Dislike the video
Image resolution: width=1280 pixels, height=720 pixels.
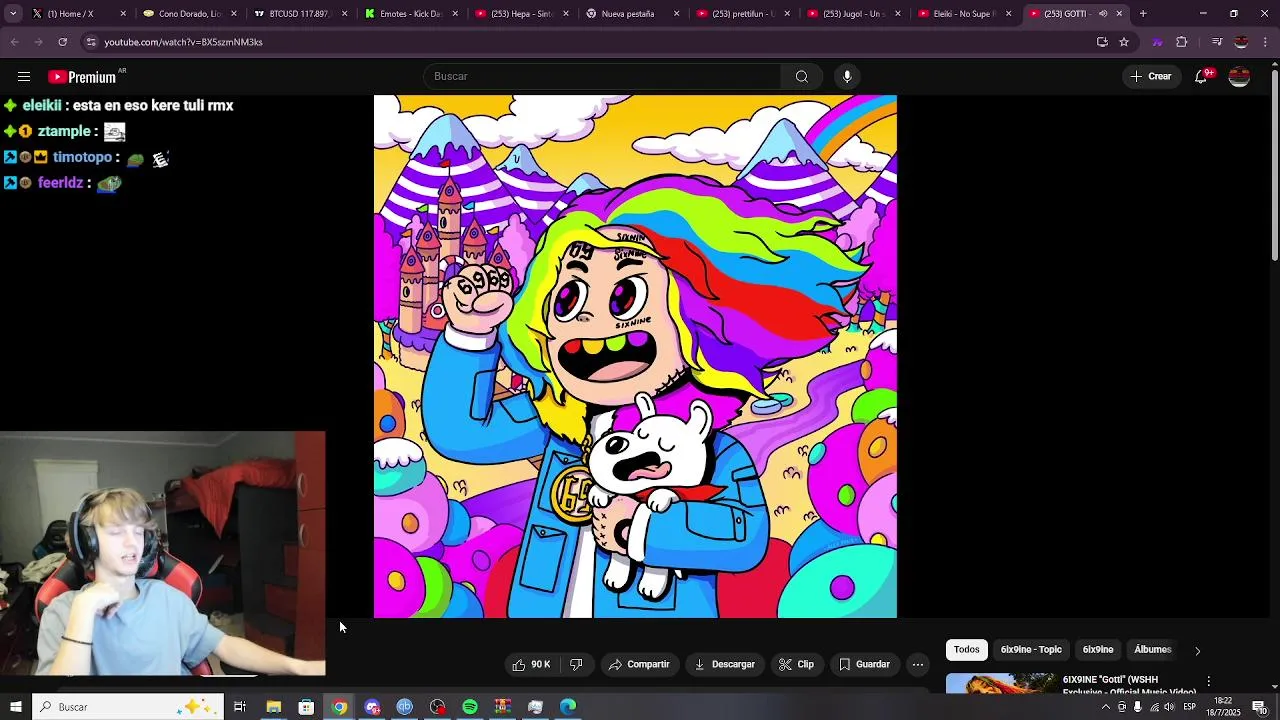576,664
